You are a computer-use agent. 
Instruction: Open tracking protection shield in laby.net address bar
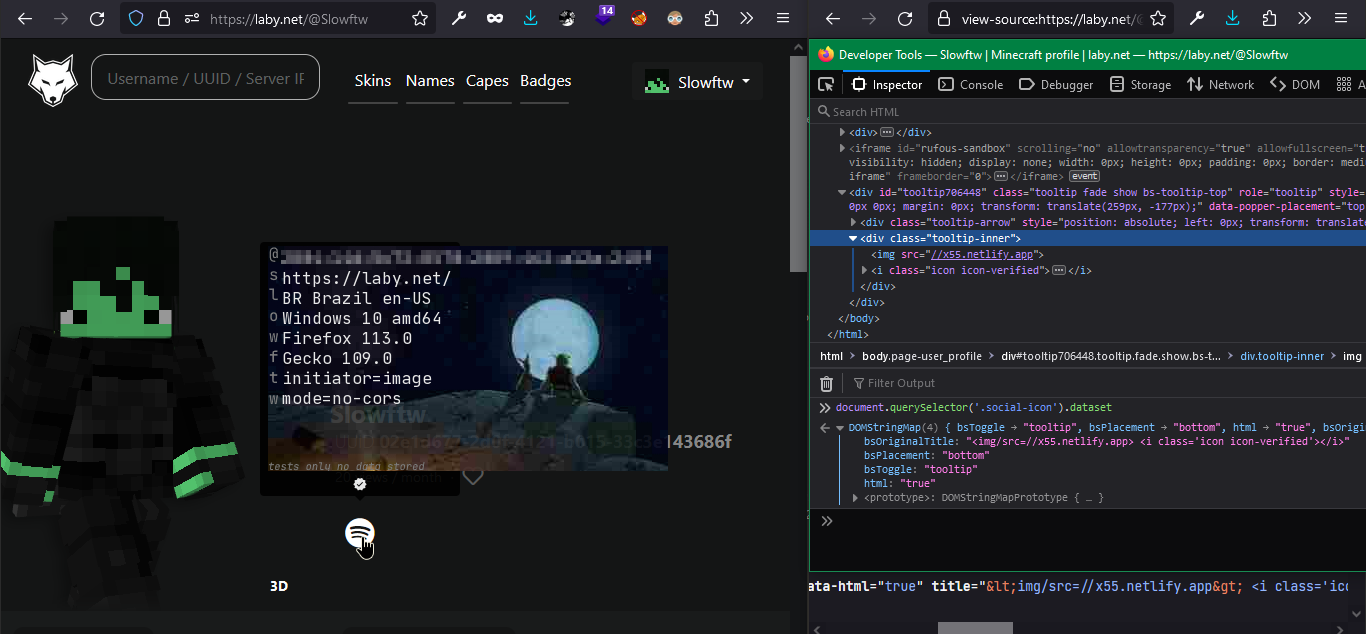click(137, 18)
